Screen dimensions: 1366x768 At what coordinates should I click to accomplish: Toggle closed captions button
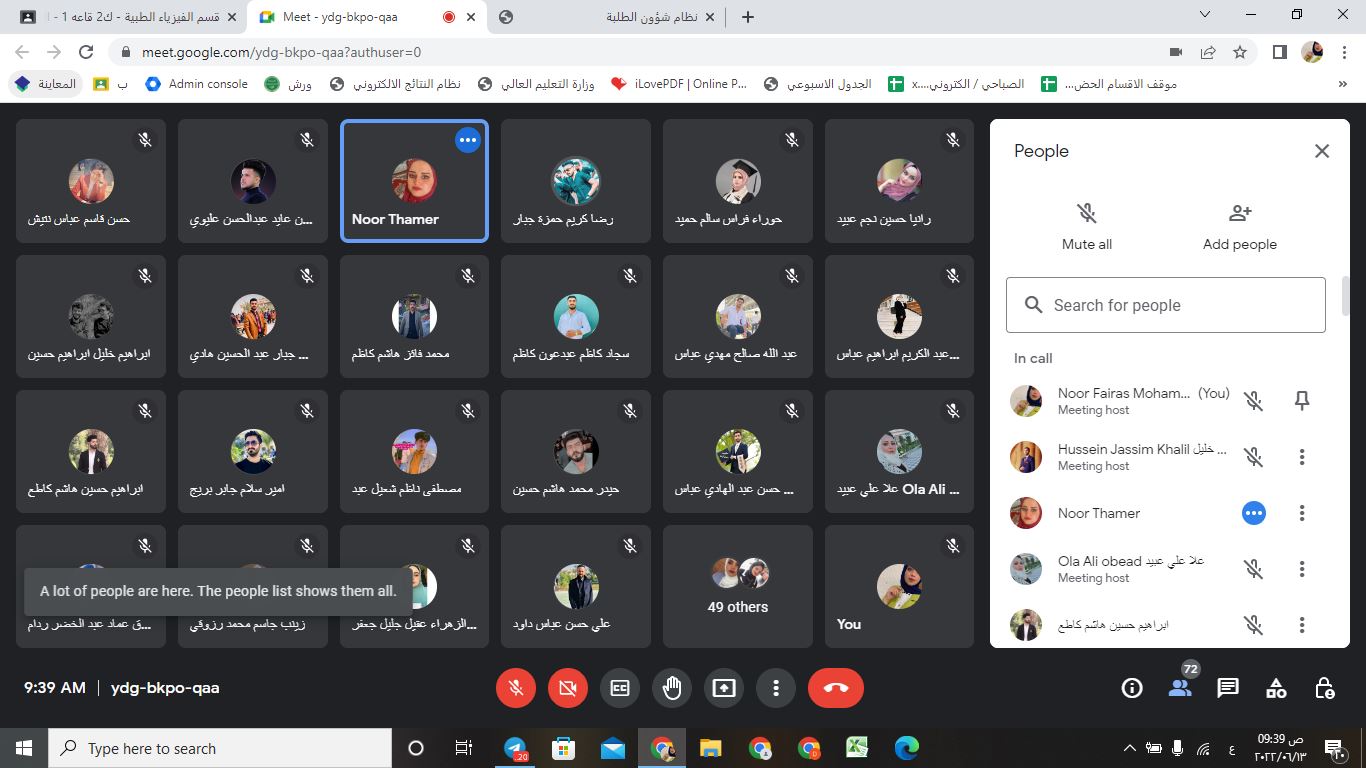point(620,688)
